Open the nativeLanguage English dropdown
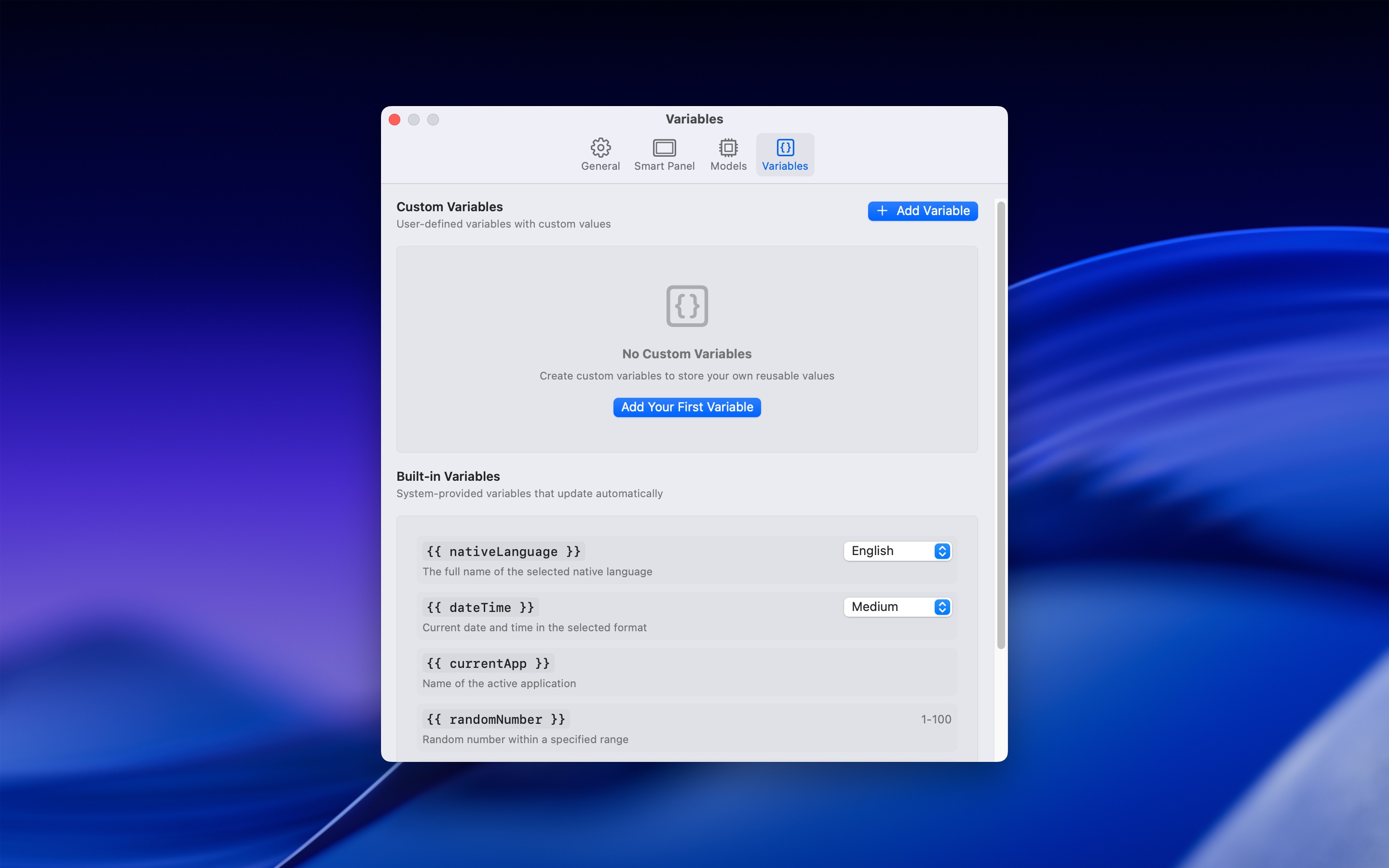The image size is (1389, 868). [898, 551]
